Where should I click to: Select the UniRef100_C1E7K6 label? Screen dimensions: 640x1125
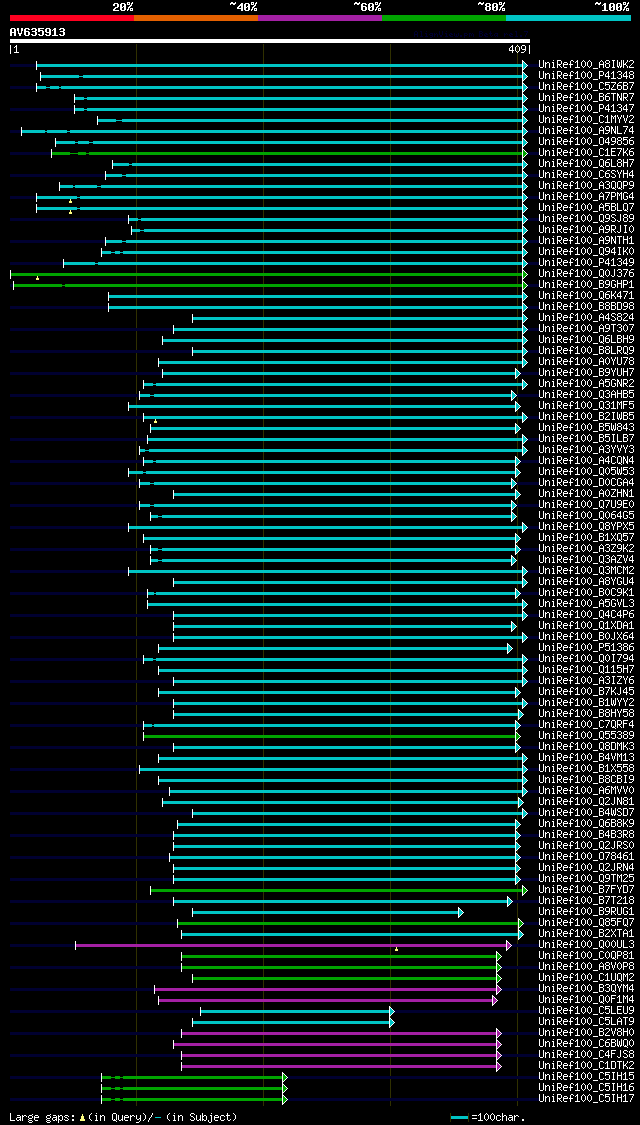tap(586, 153)
